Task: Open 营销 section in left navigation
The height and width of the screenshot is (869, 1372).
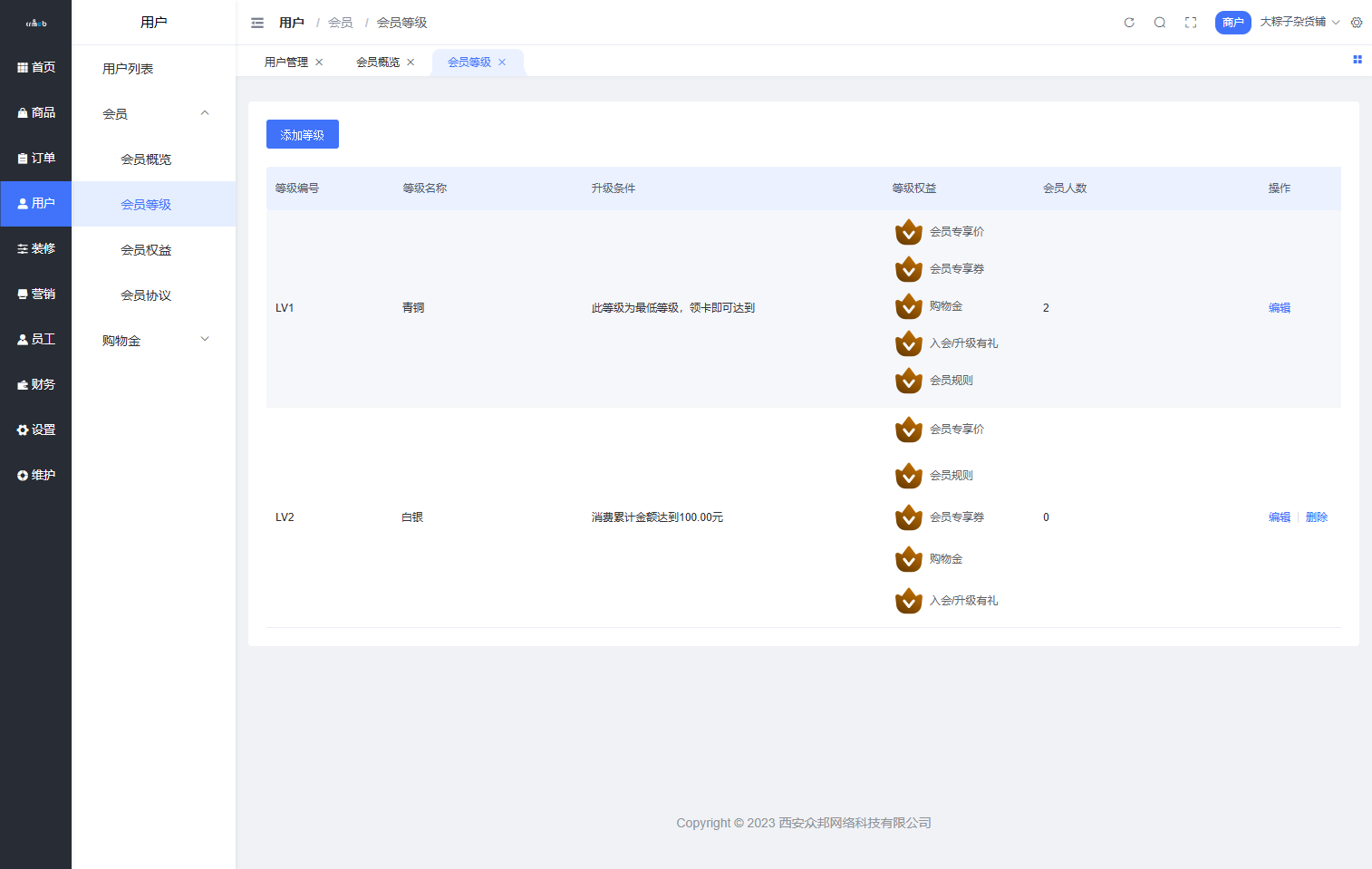Action: 36,294
